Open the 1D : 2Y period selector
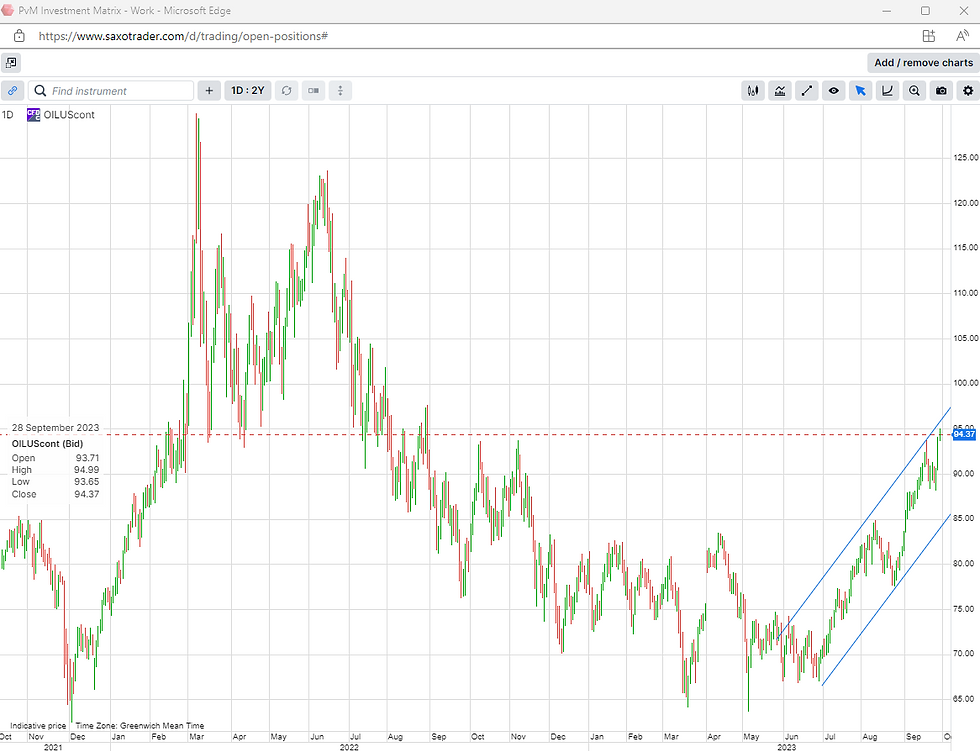 [248, 91]
